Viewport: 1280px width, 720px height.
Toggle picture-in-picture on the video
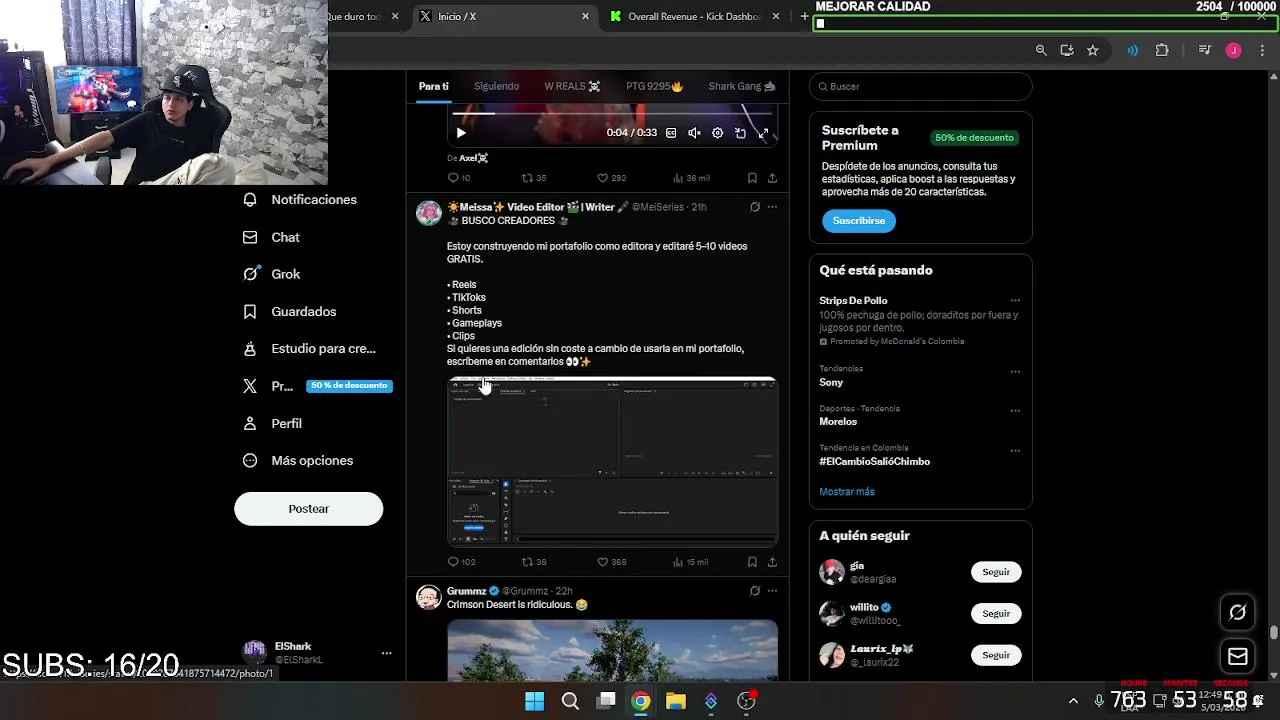point(740,133)
